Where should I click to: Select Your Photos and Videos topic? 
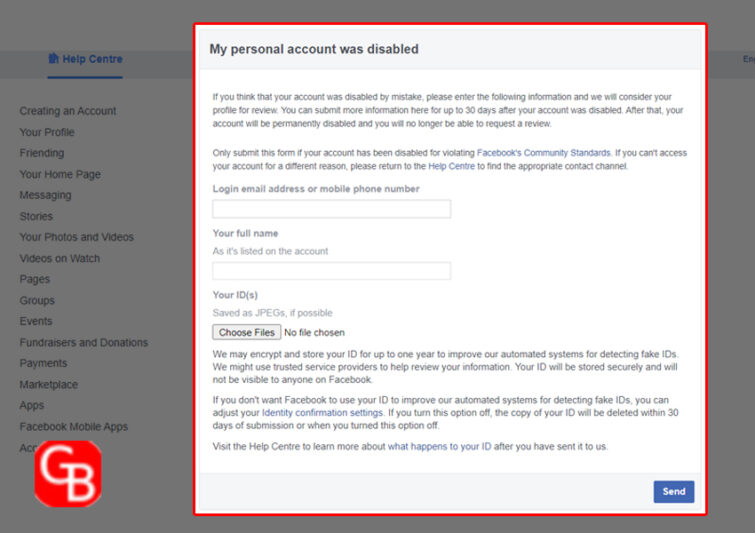[77, 237]
